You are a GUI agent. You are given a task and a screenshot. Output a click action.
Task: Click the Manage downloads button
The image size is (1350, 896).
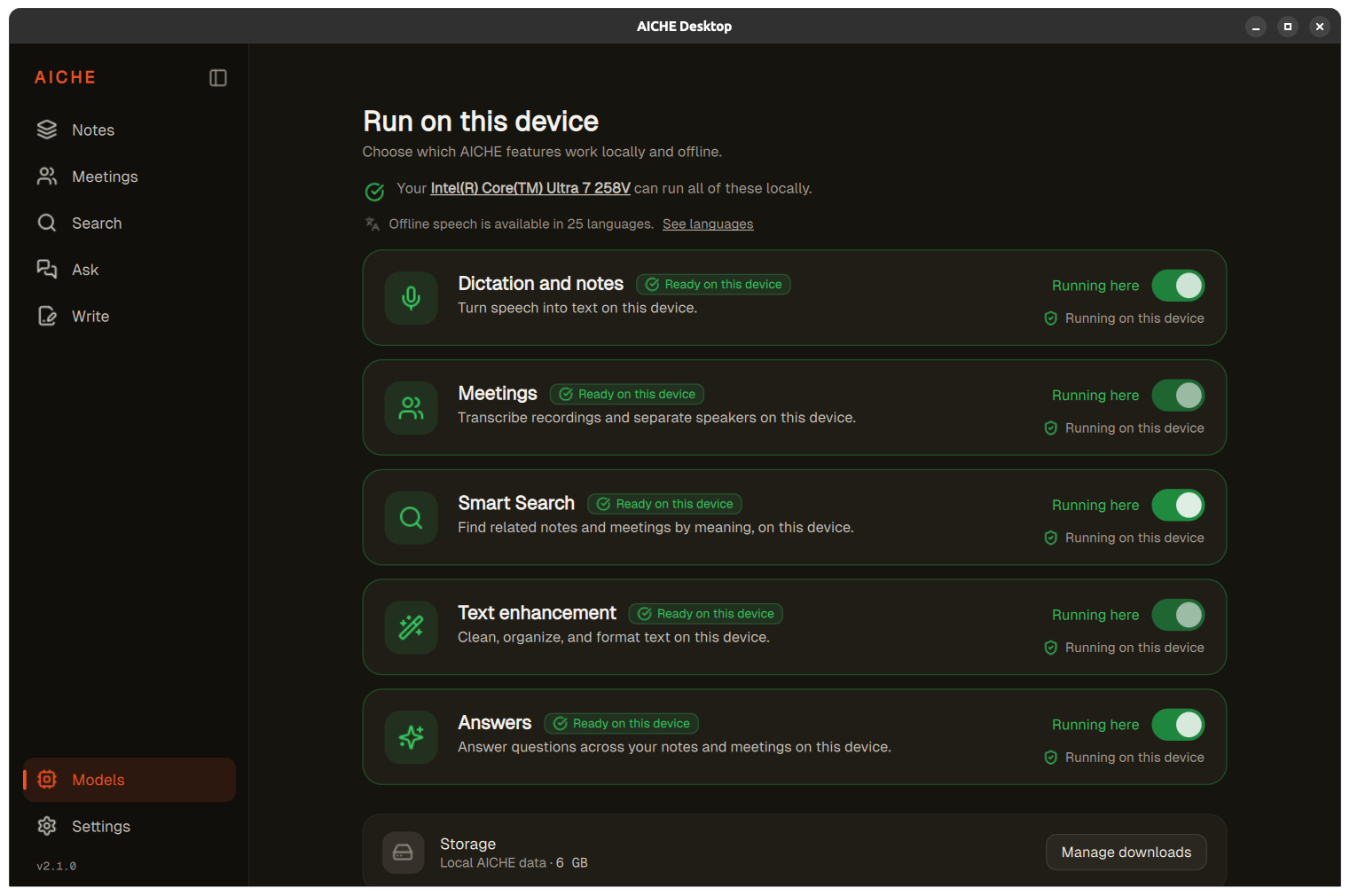click(1126, 853)
